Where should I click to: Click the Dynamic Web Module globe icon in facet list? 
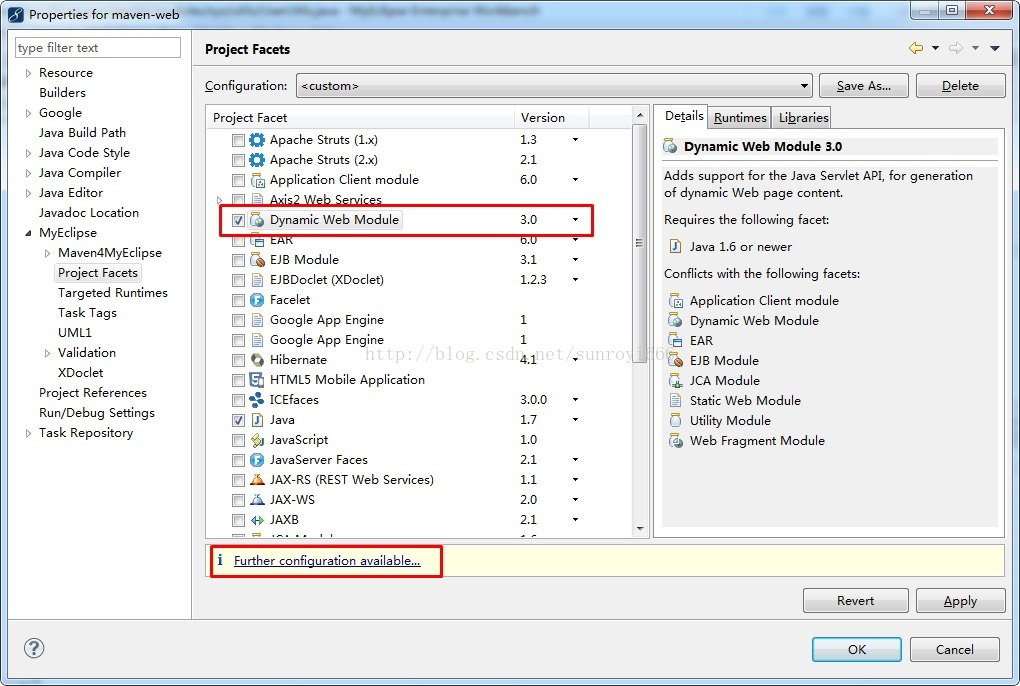258,220
